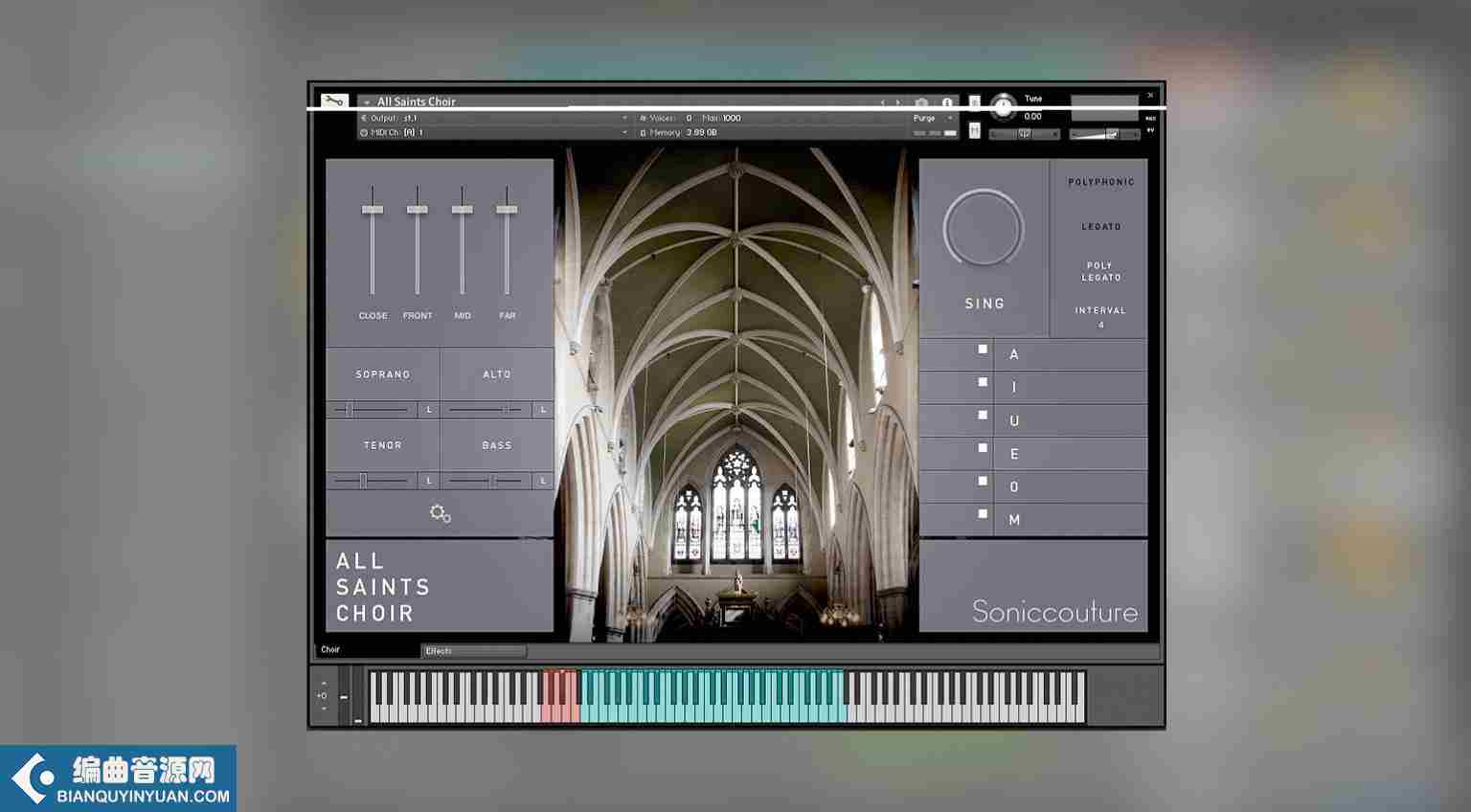Screen dimensions: 1471x812
Task: Toggle the O vowel checkbox
Action: coord(983,482)
